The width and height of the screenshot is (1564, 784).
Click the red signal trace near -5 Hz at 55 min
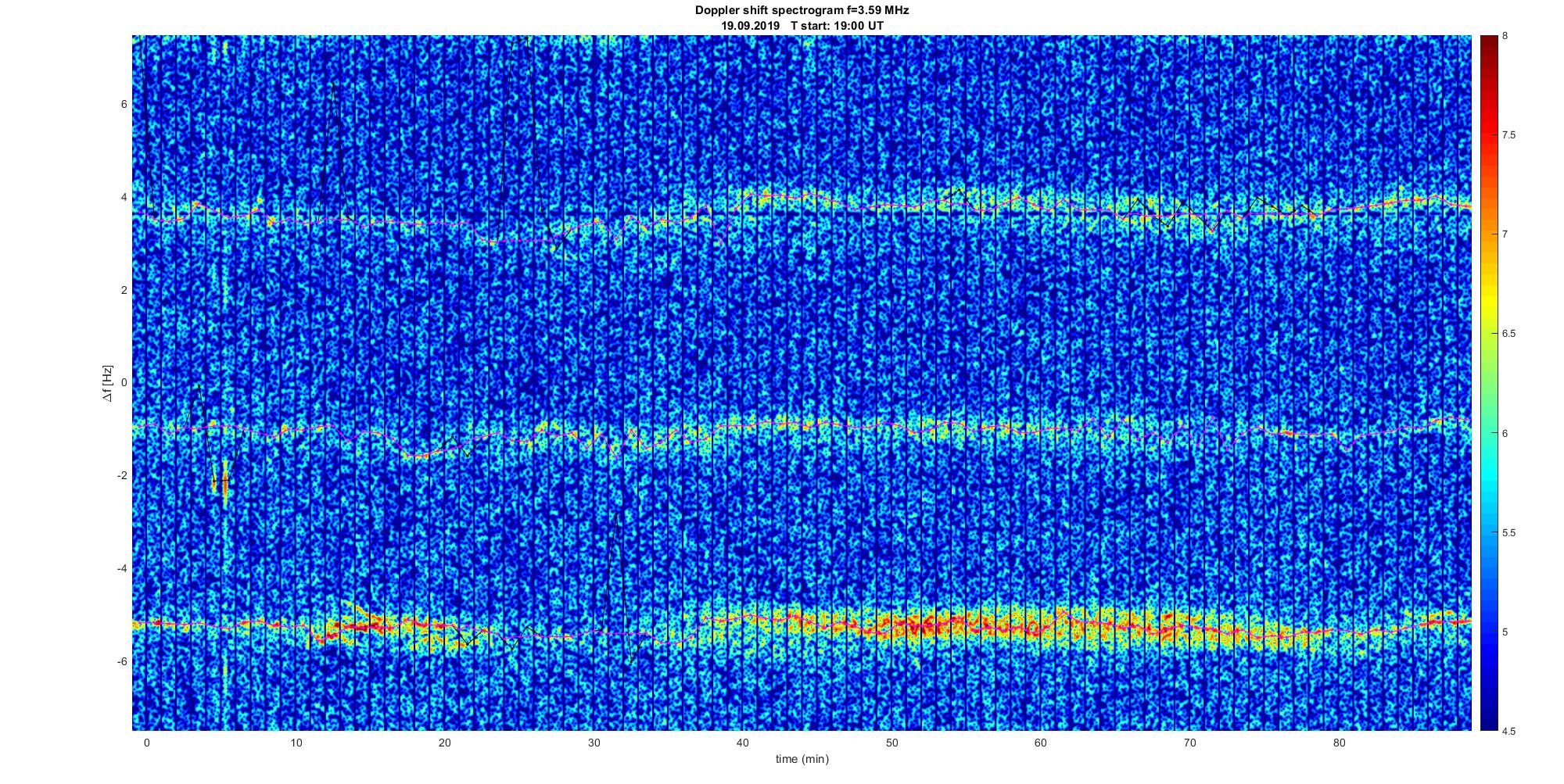point(966,624)
